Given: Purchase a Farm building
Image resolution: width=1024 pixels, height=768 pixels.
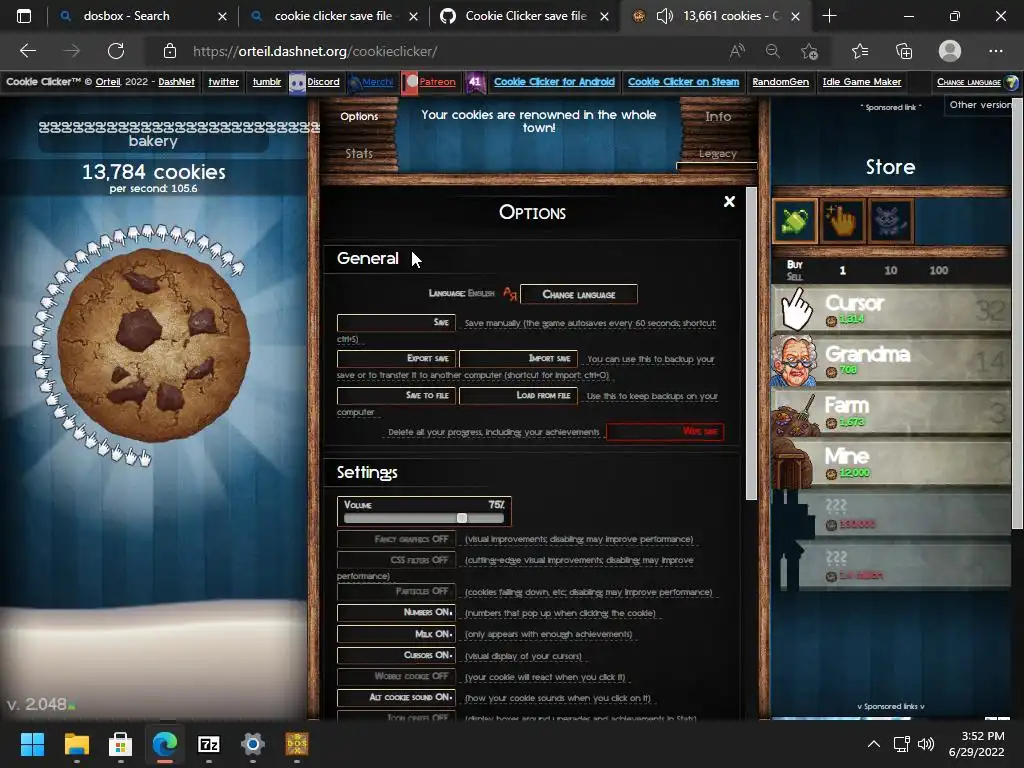Looking at the screenshot, I should [891, 411].
